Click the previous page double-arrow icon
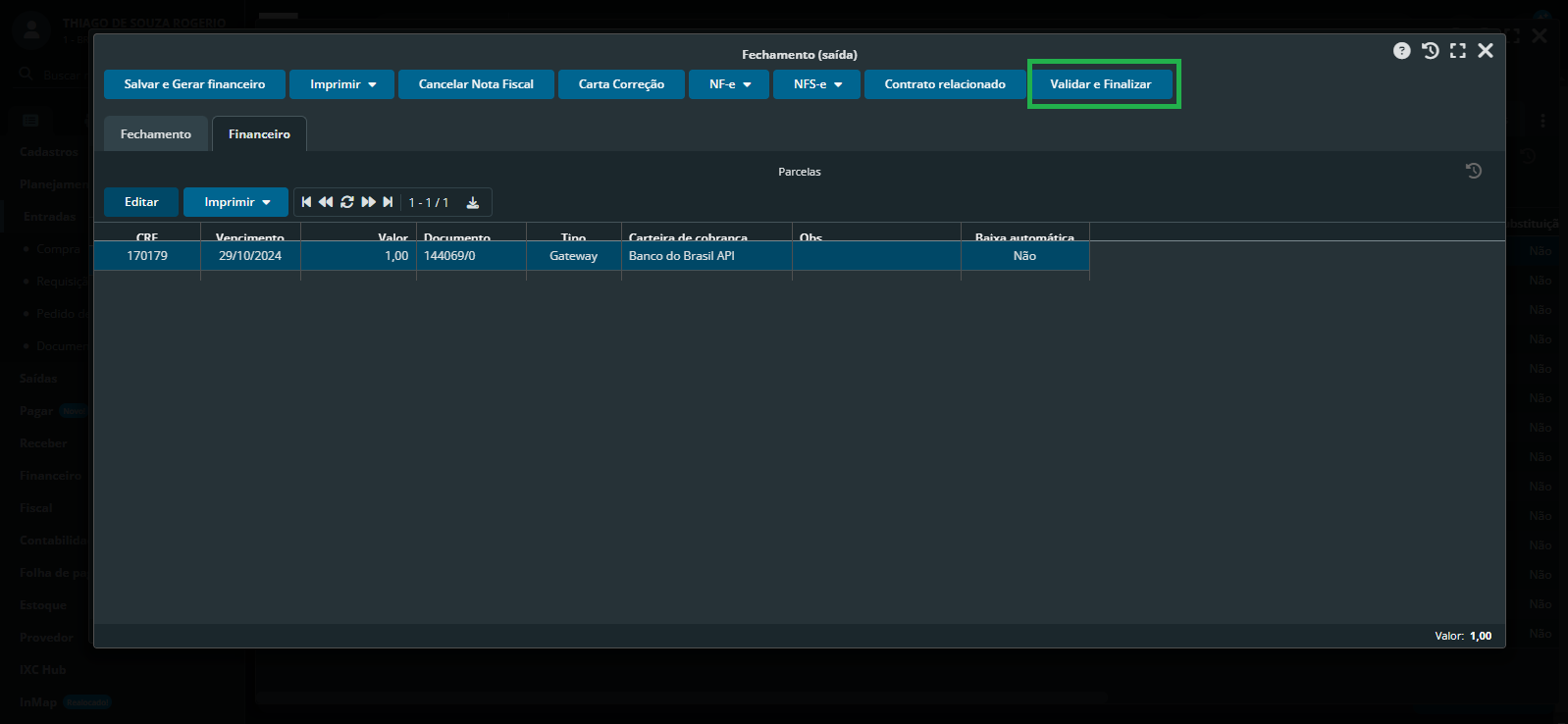This screenshot has height=724, width=1568. pyautogui.click(x=326, y=202)
